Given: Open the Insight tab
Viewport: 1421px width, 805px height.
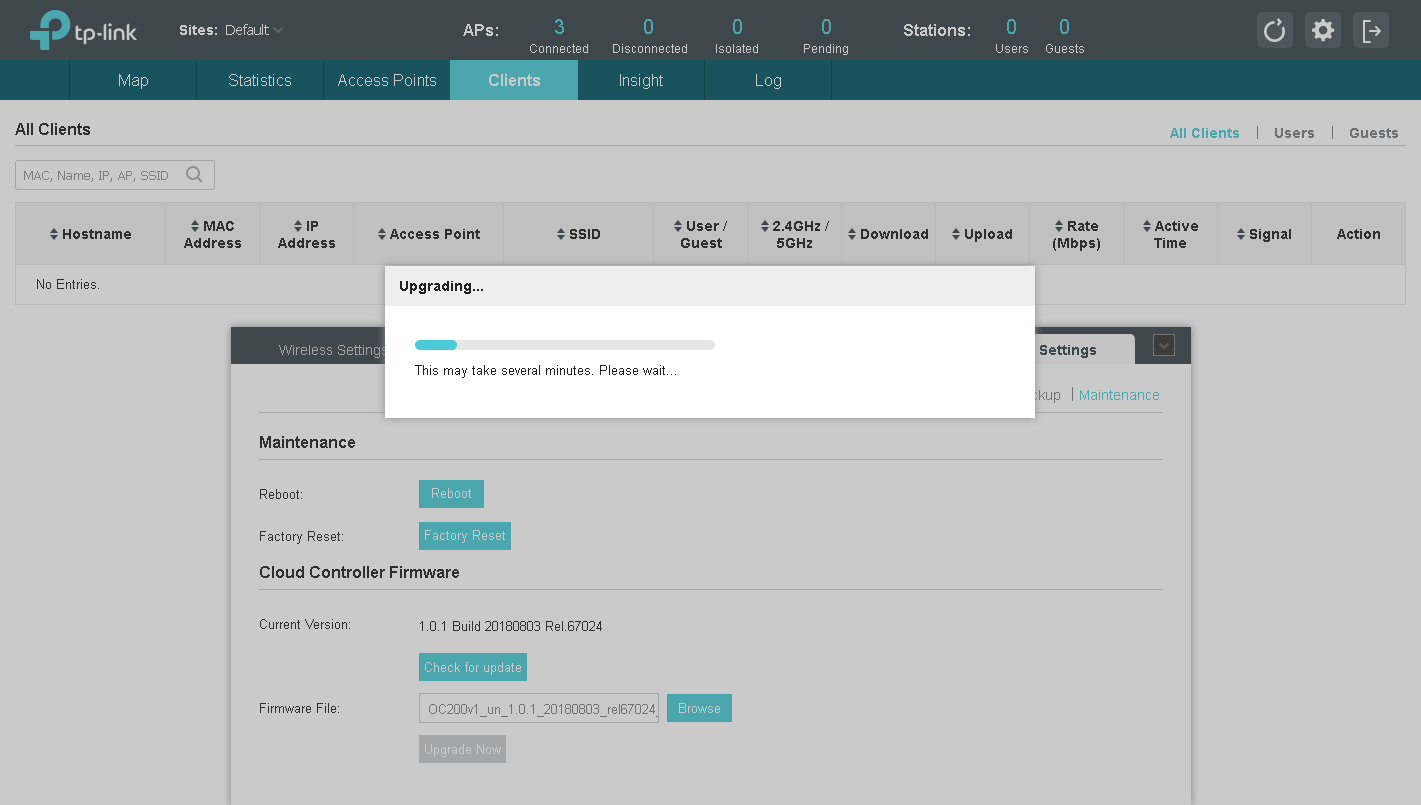Looking at the screenshot, I should pos(641,80).
